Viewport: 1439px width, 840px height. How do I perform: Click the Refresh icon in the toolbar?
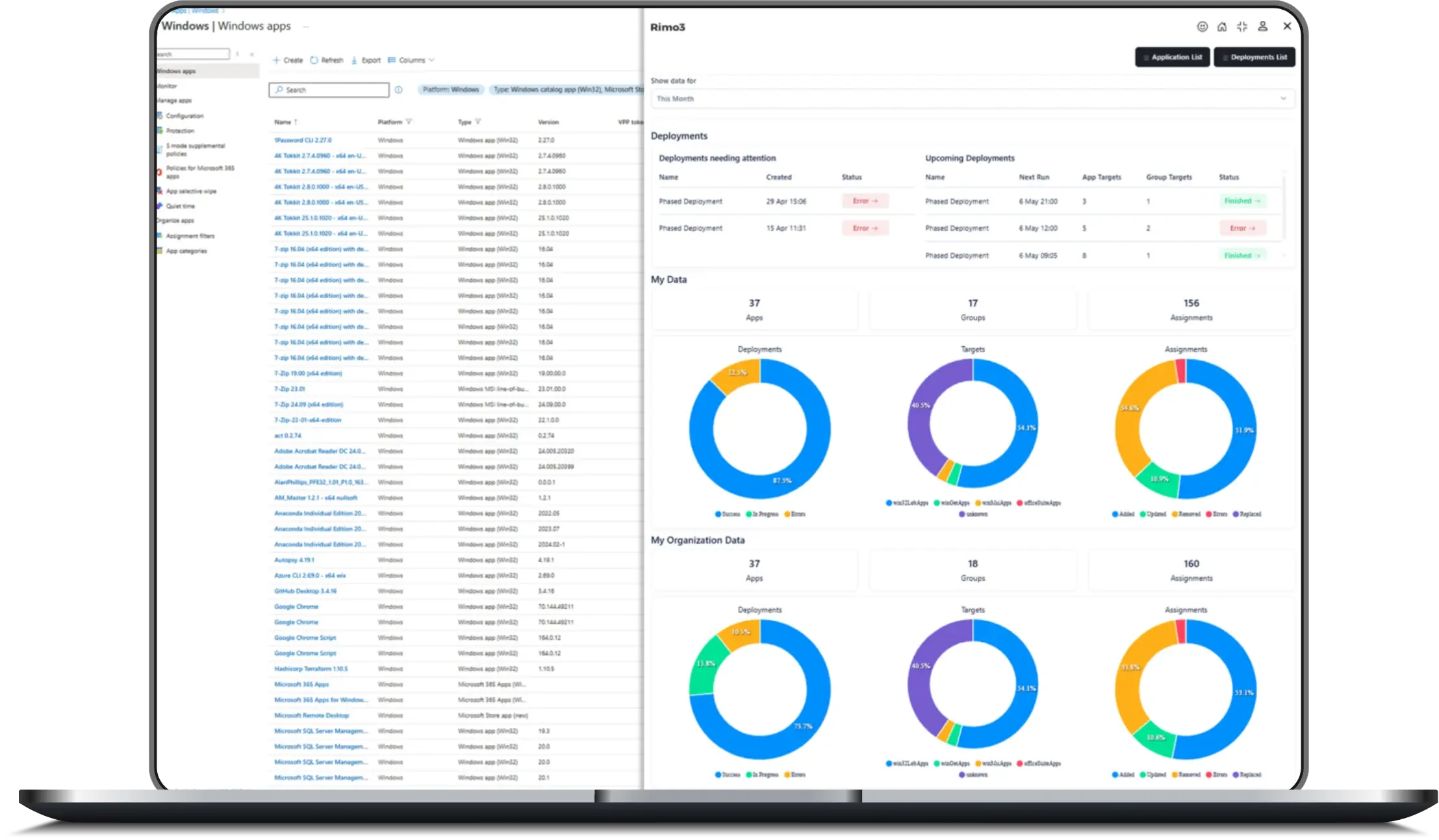tap(314, 60)
